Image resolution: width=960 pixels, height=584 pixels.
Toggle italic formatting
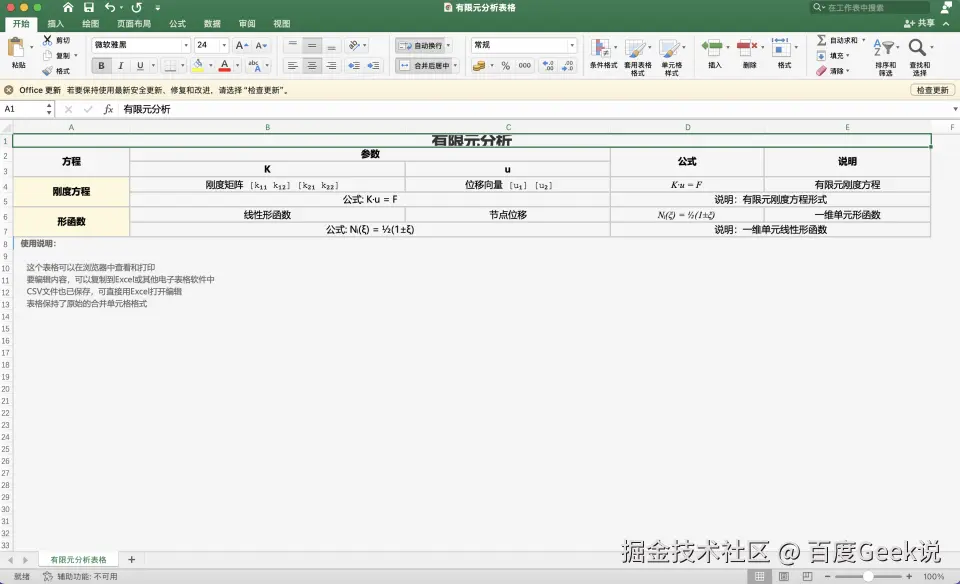point(121,64)
